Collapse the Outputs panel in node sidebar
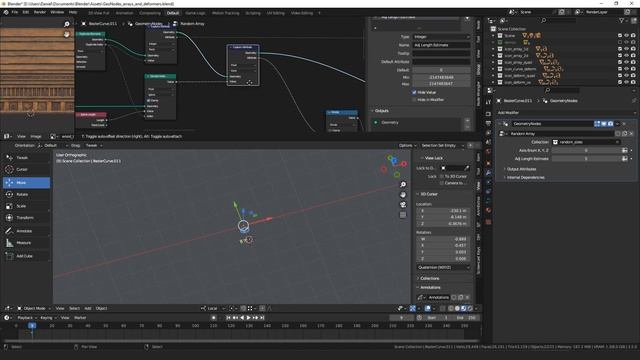 (x=380, y=111)
